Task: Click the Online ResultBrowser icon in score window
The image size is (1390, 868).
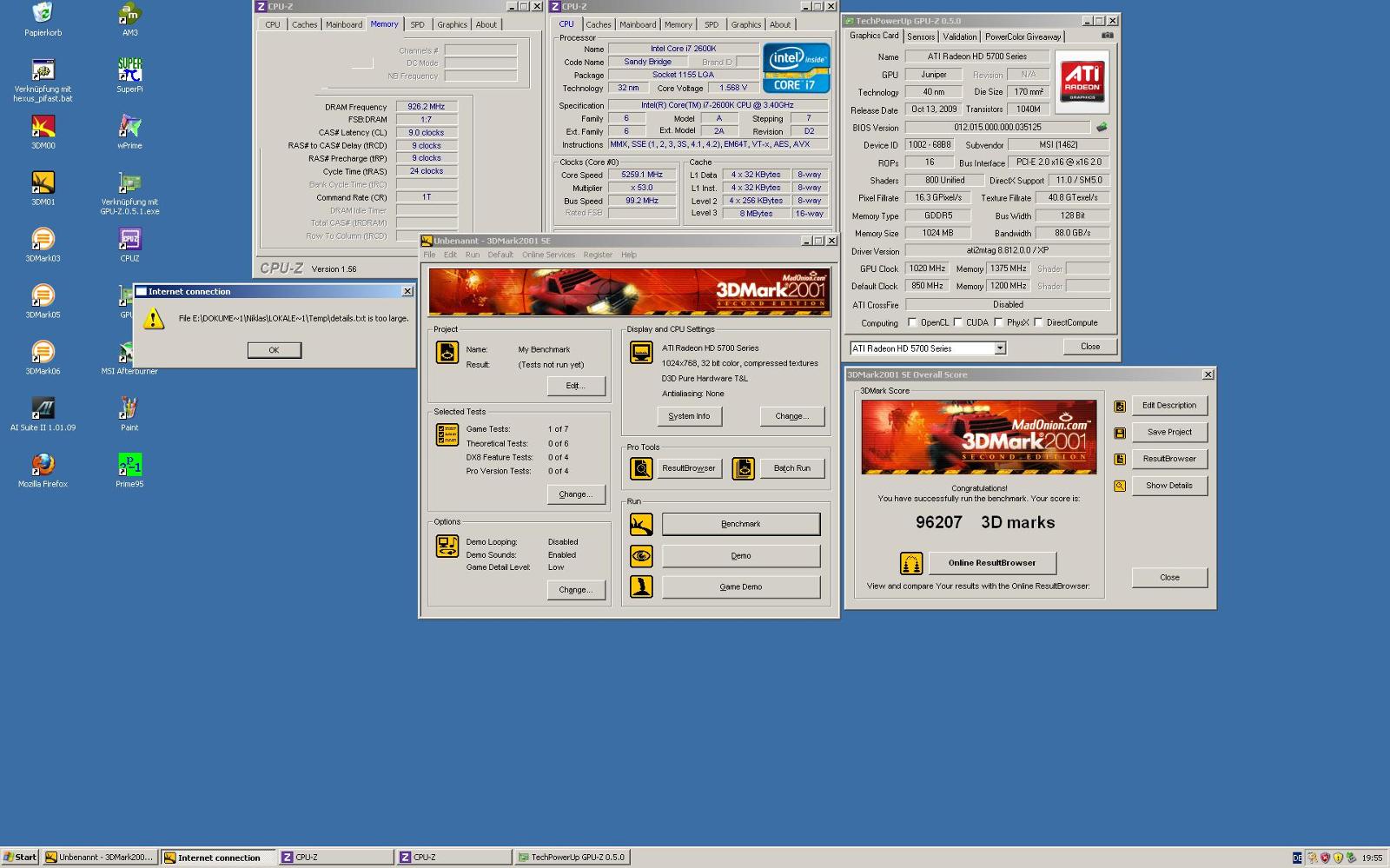Action: pos(911,563)
